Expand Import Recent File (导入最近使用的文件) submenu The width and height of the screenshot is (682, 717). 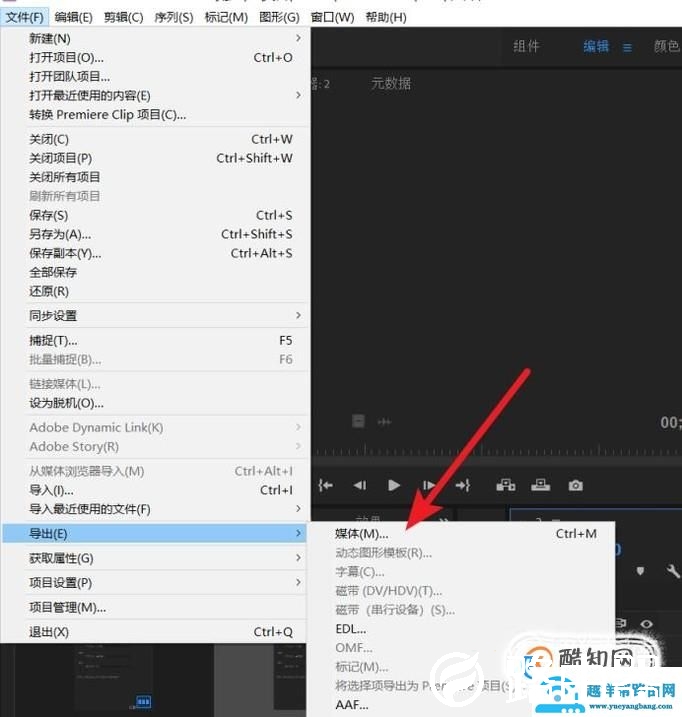(156, 509)
